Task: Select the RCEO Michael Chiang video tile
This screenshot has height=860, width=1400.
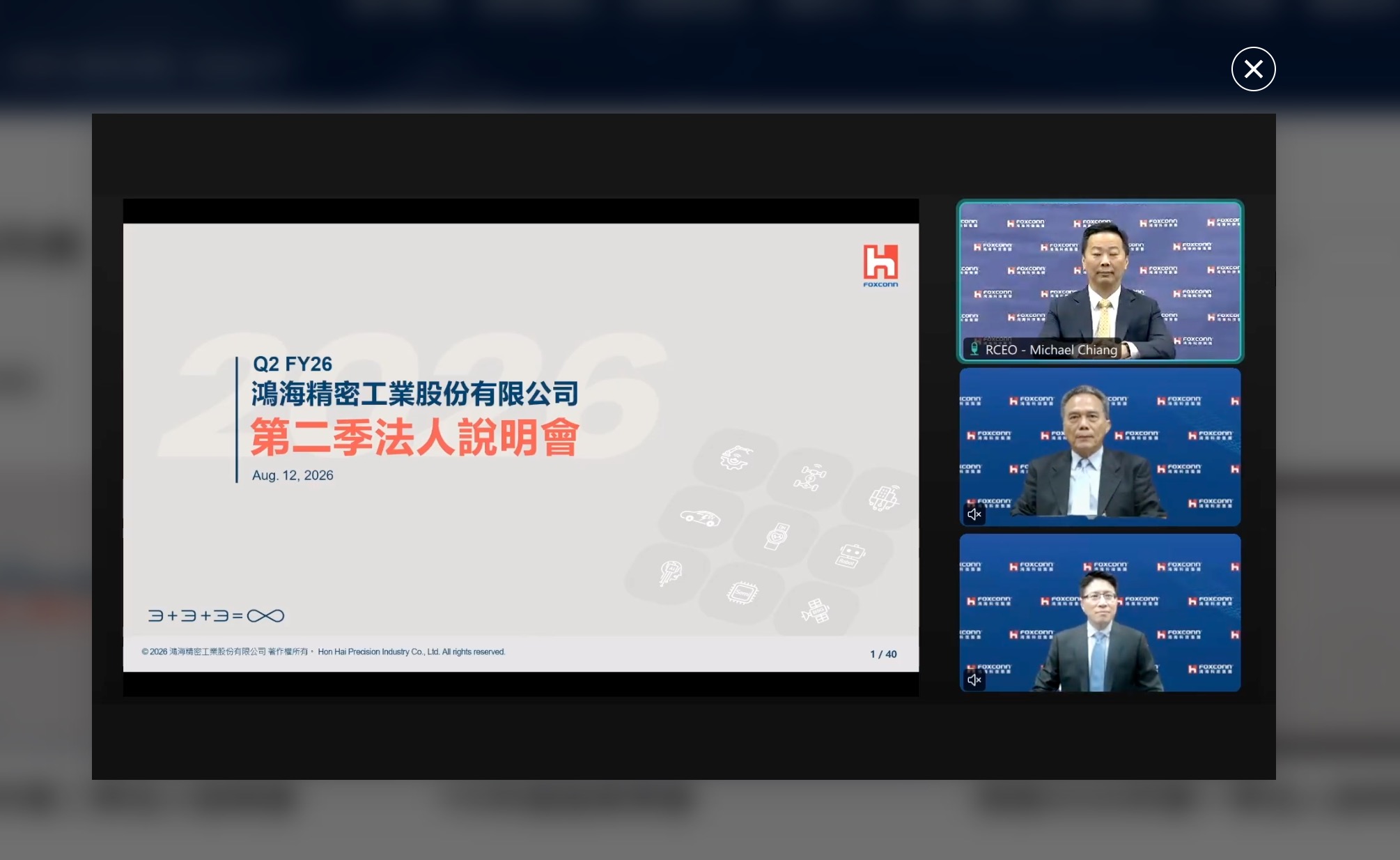Action: tap(1100, 281)
